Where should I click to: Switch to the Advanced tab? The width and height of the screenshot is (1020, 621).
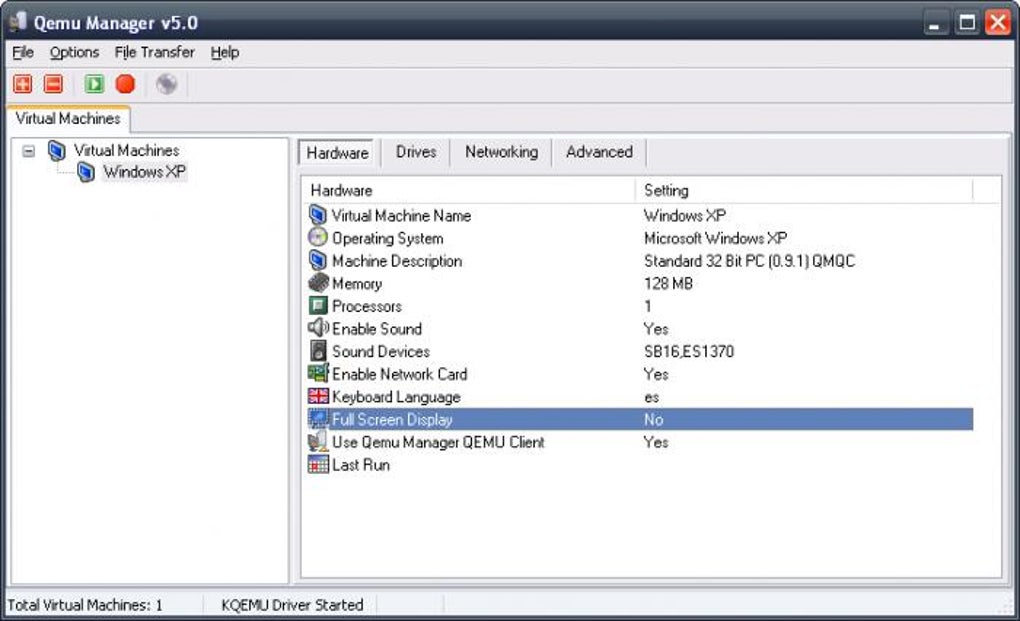599,152
